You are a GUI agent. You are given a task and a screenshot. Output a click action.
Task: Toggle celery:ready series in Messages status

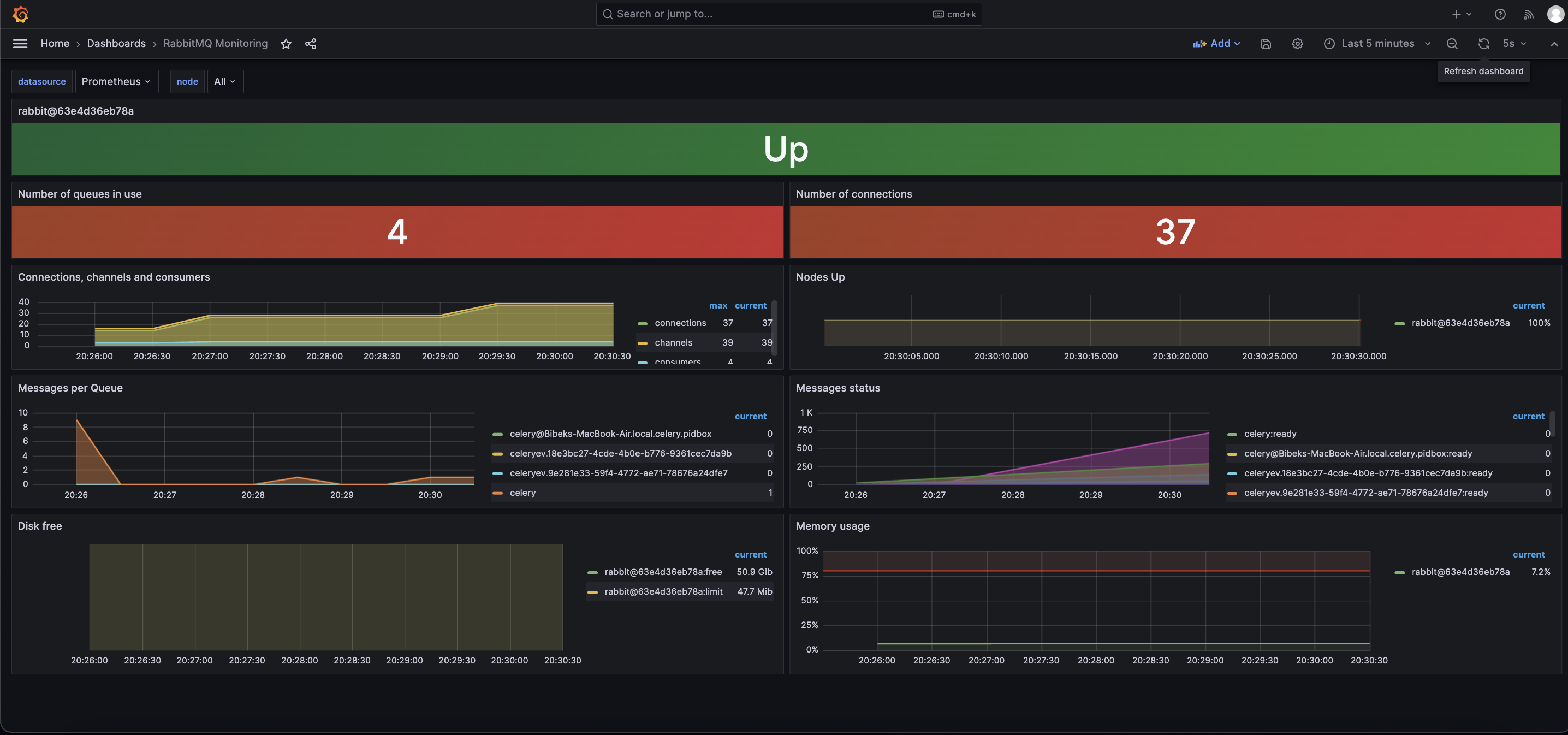pyautogui.click(x=1270, y=434)
